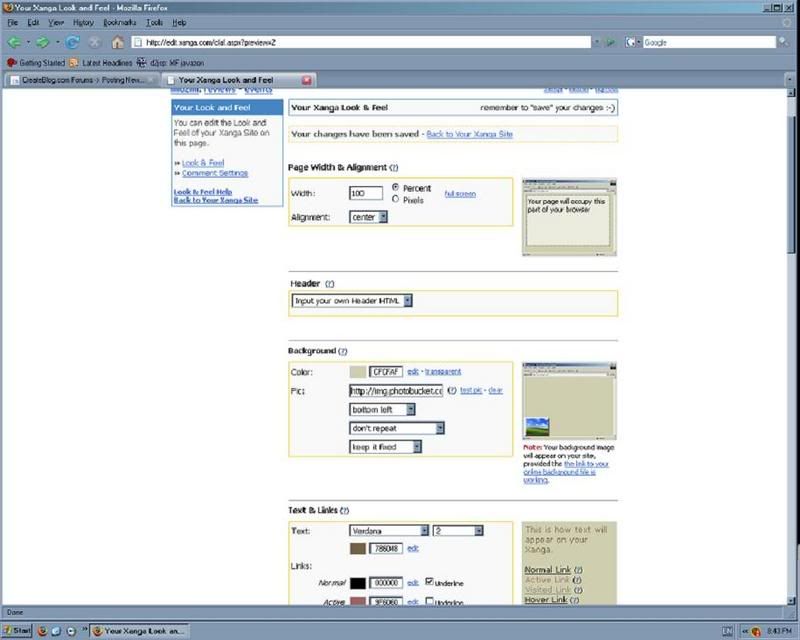Click the green Go arrow beside address bar
The width and height of the screenshot is (800, 640).
pyautogui.click(x=610, y=42)
